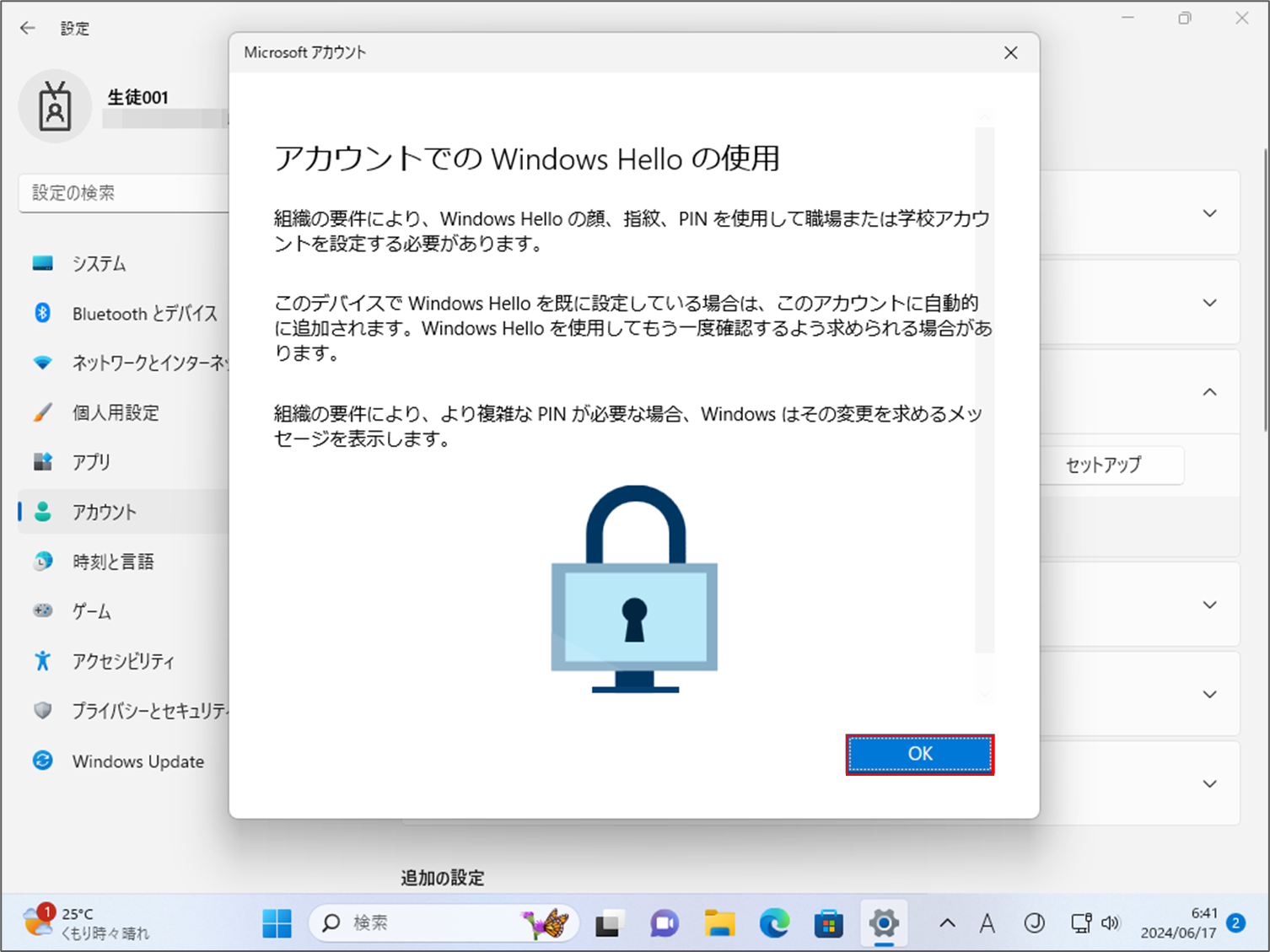
Task: Click the Settings gear on the taskbar
Action: (884, 923)
